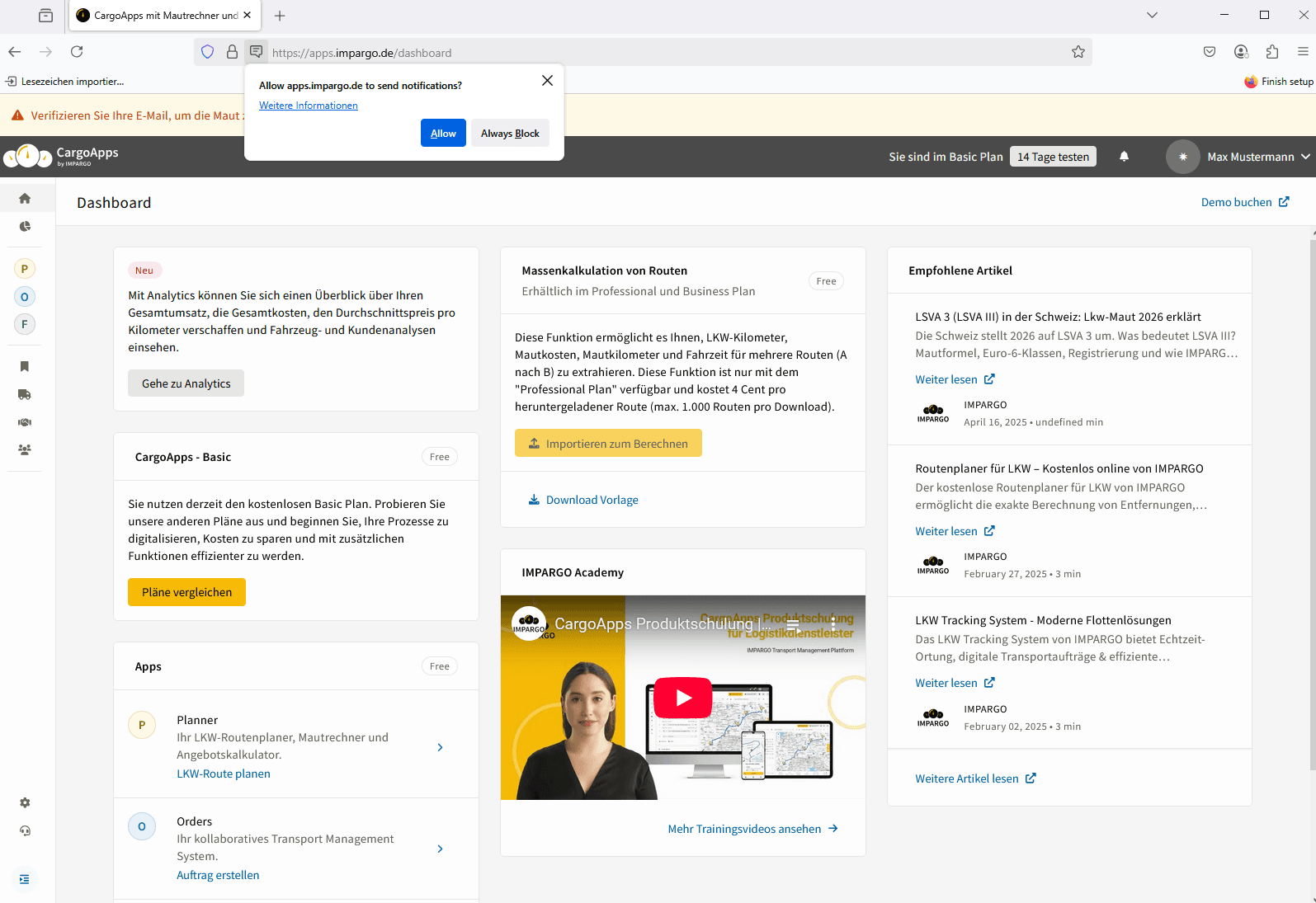The image size is (1316, 903).
Task: Open the bookmark sidebar icon
Action: point(25,366)
